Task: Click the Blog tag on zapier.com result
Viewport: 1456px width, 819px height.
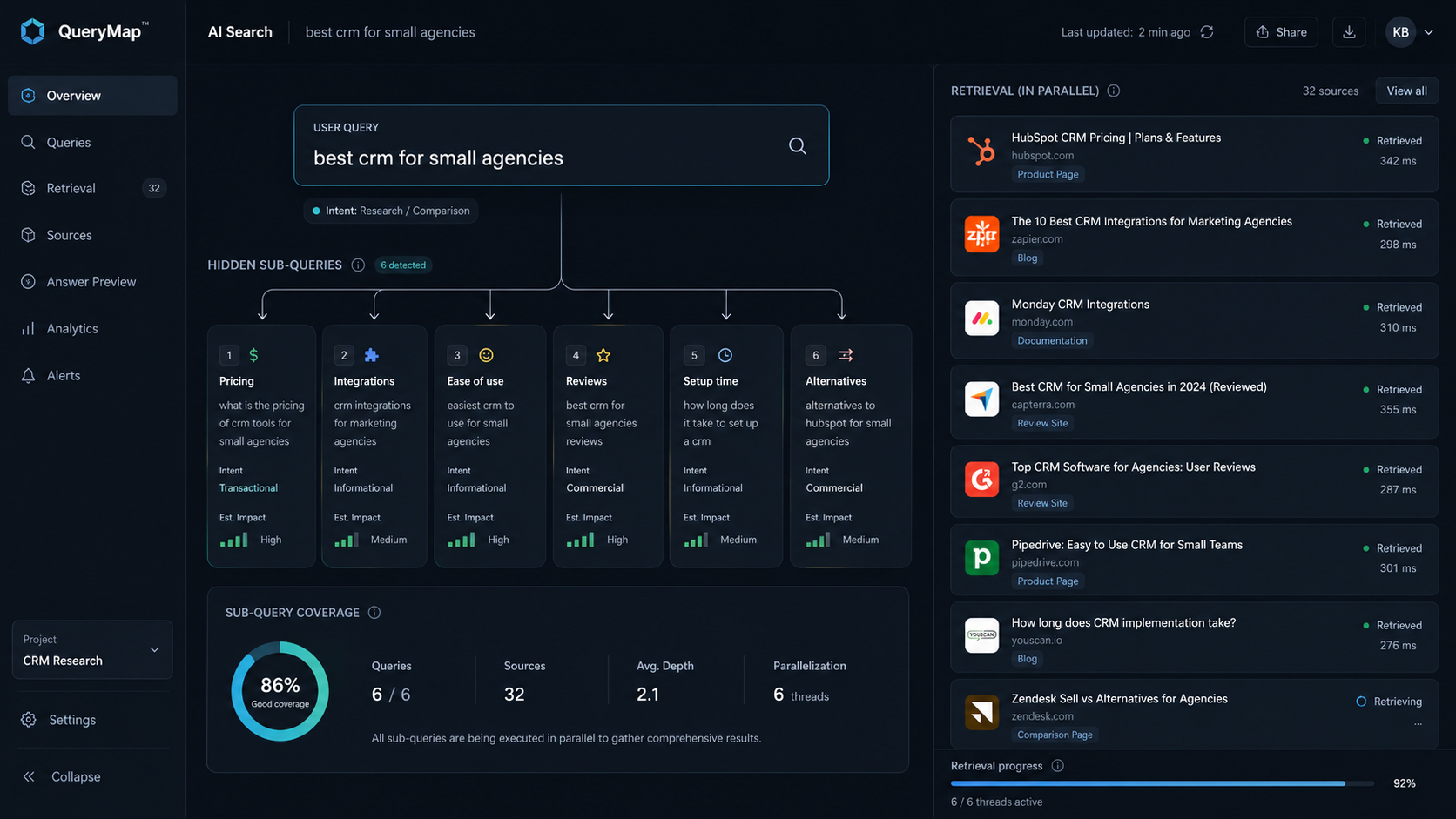Action: pos(1028,258)
